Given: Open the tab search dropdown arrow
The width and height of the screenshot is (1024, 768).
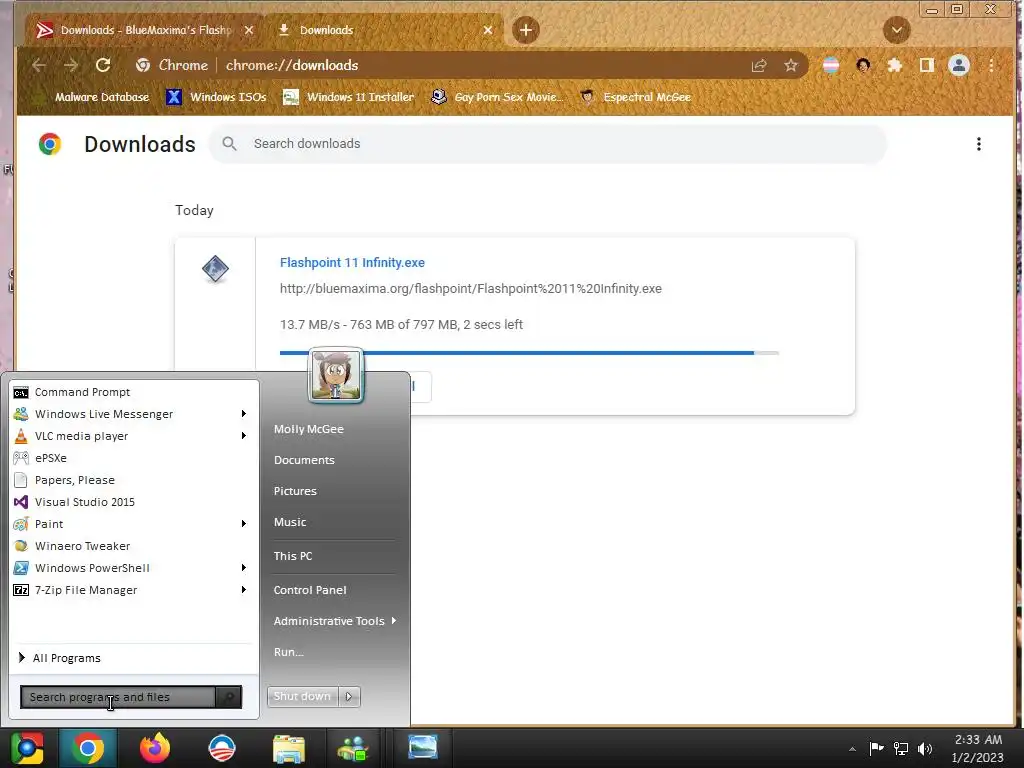Looking at the screenshot, I should tap(897, 30).
